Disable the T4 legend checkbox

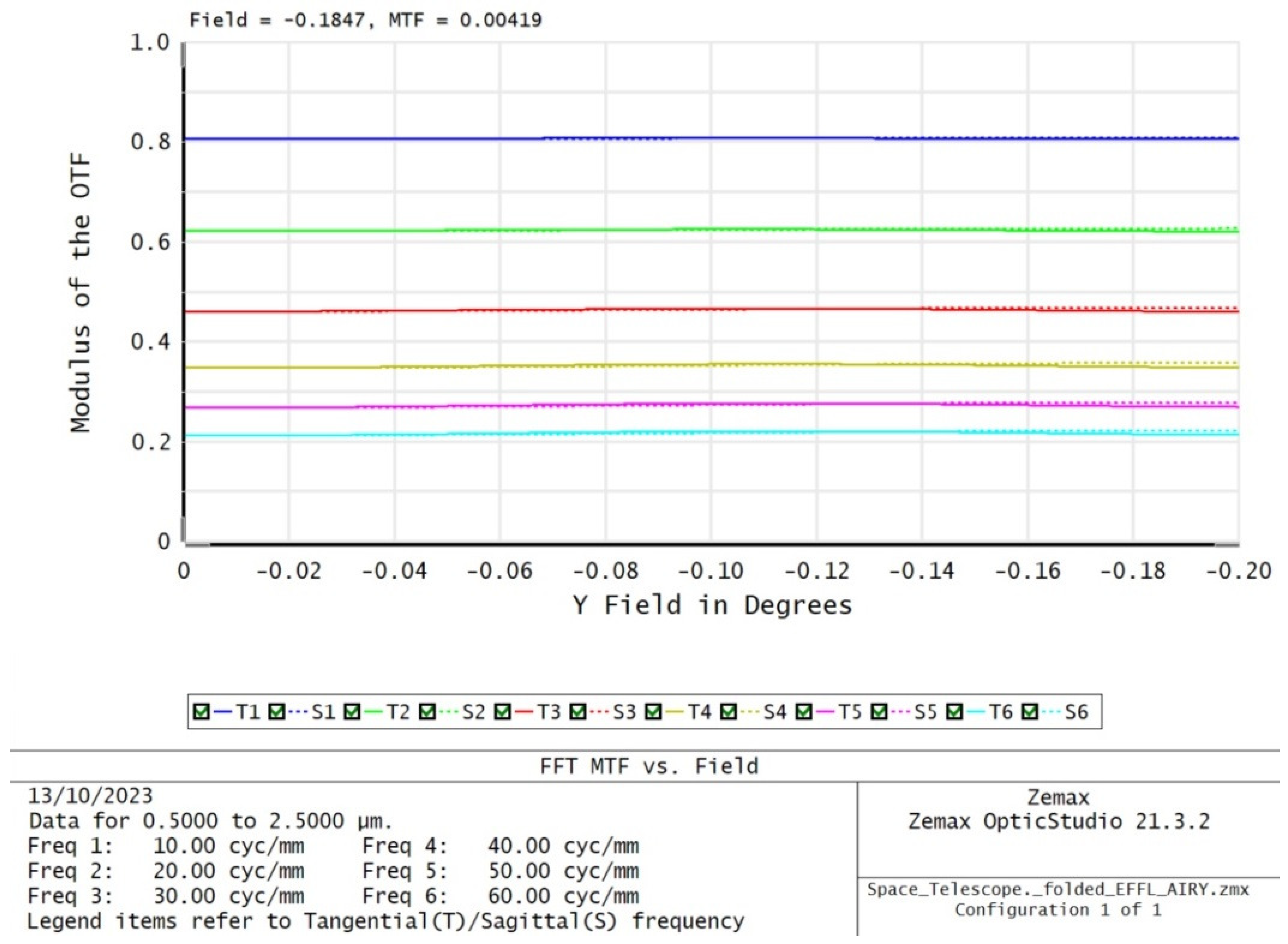tap(653, 712)
